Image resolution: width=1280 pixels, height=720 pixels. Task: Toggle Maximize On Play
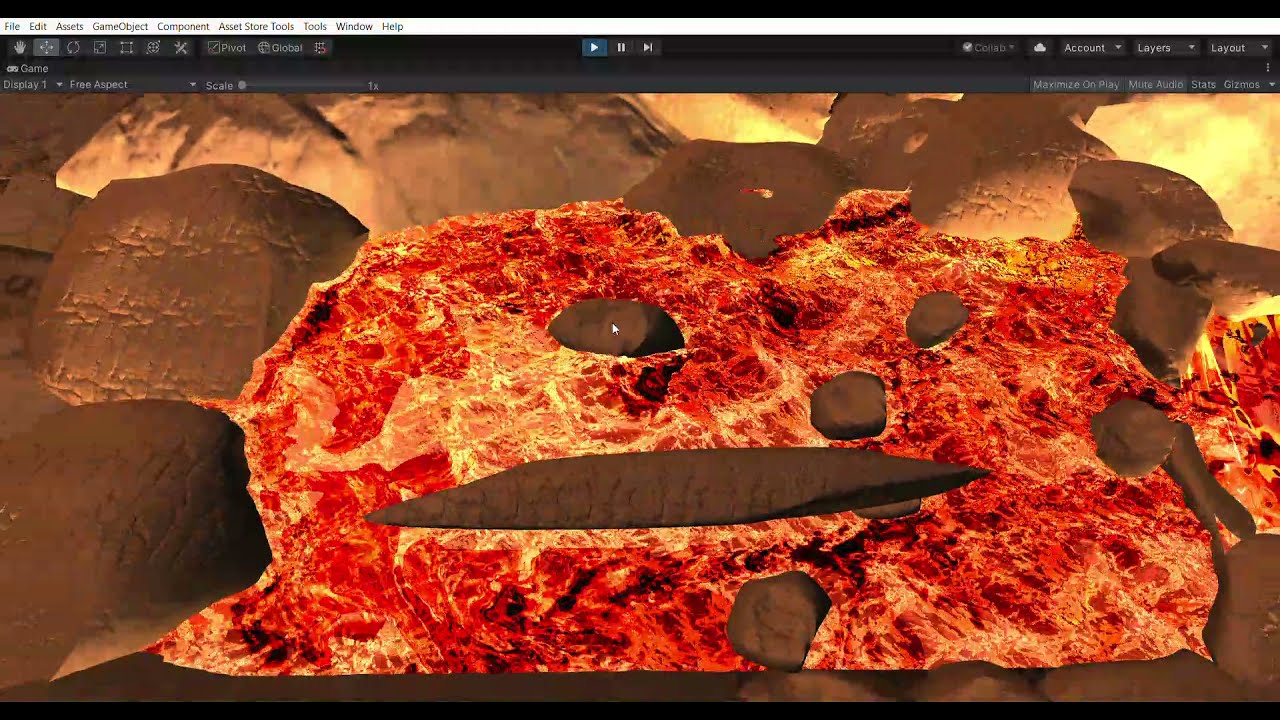coord(1076,85)
